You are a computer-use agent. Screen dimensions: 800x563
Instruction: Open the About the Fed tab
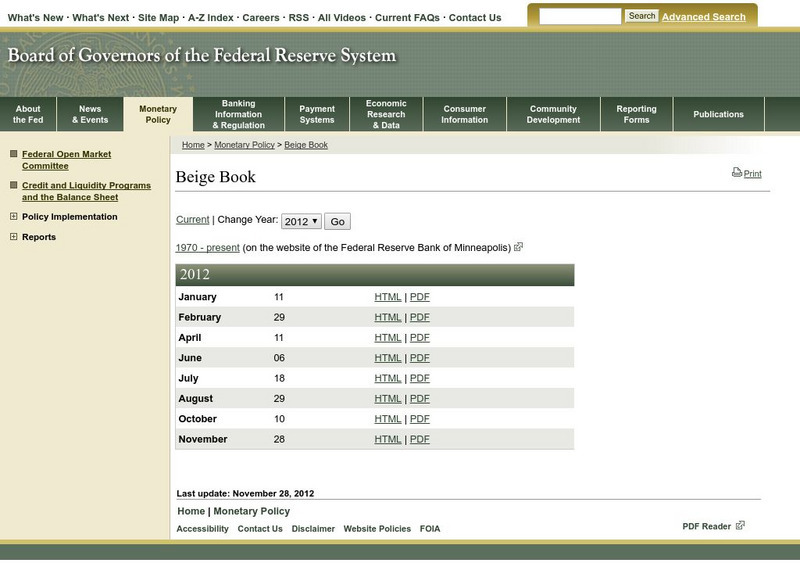pyautogui.click(x=28, y=114)
